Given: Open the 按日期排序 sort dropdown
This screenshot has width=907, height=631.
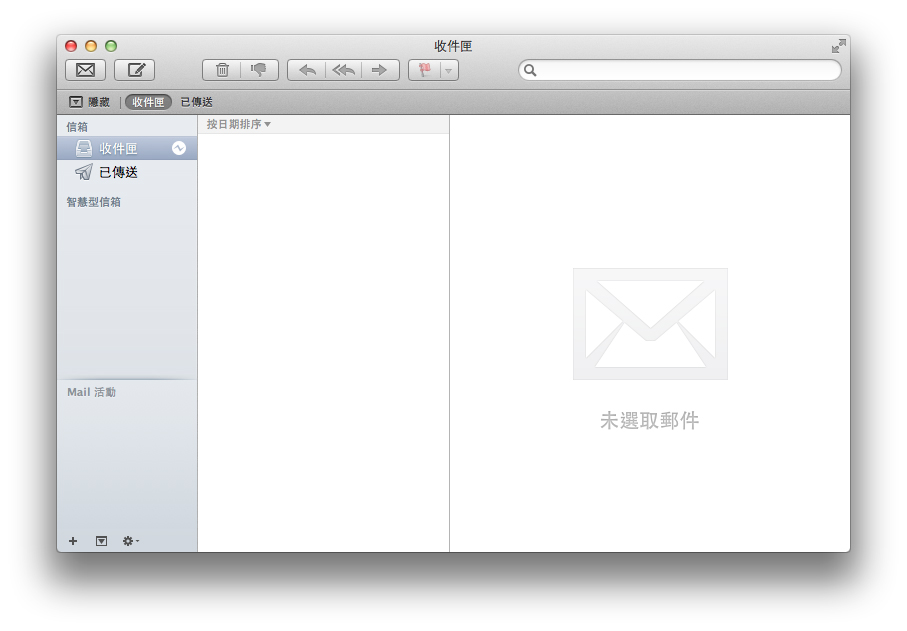Looking at the screenshot, I should (x=238, y=124).
